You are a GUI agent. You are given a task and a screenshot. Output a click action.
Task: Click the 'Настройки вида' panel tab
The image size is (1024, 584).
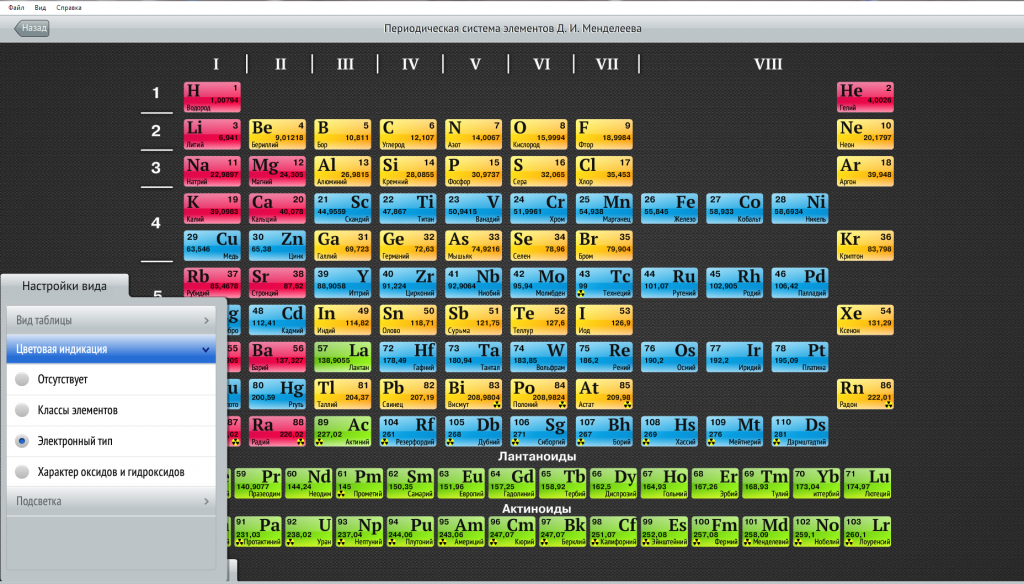pyautogui.click(x=64, y=287)
